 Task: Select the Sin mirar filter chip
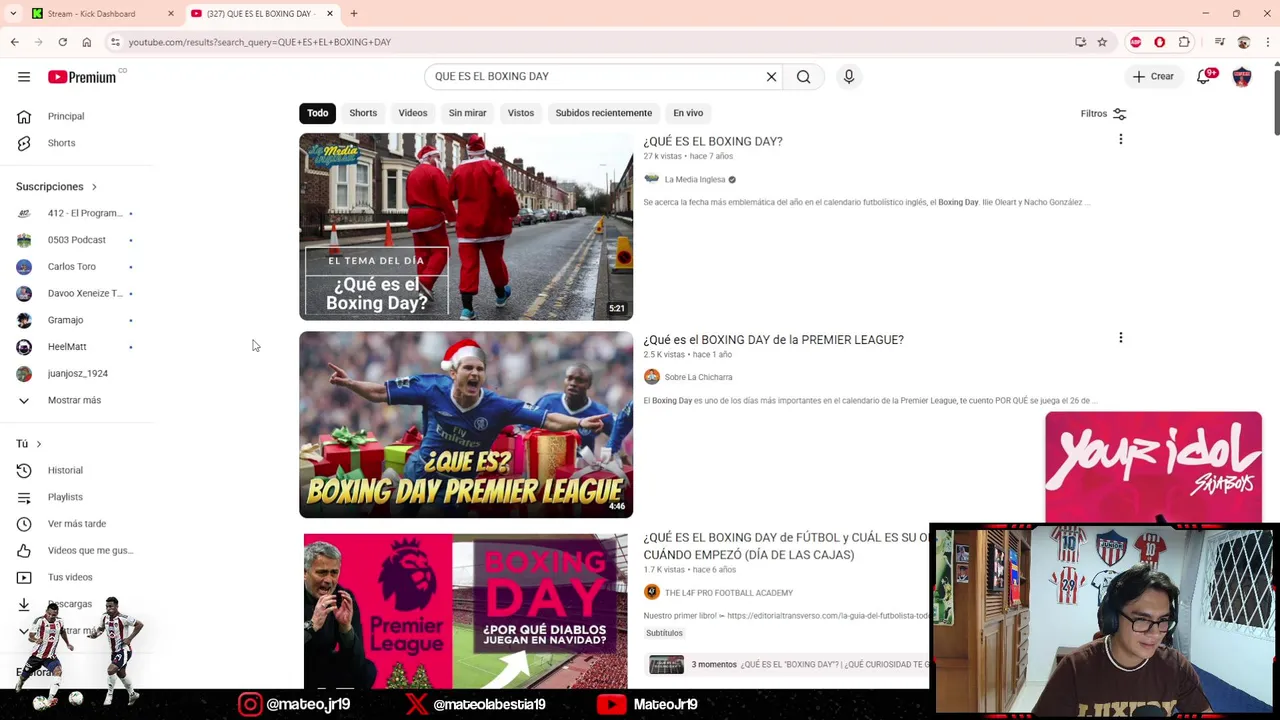click(467, 113)
